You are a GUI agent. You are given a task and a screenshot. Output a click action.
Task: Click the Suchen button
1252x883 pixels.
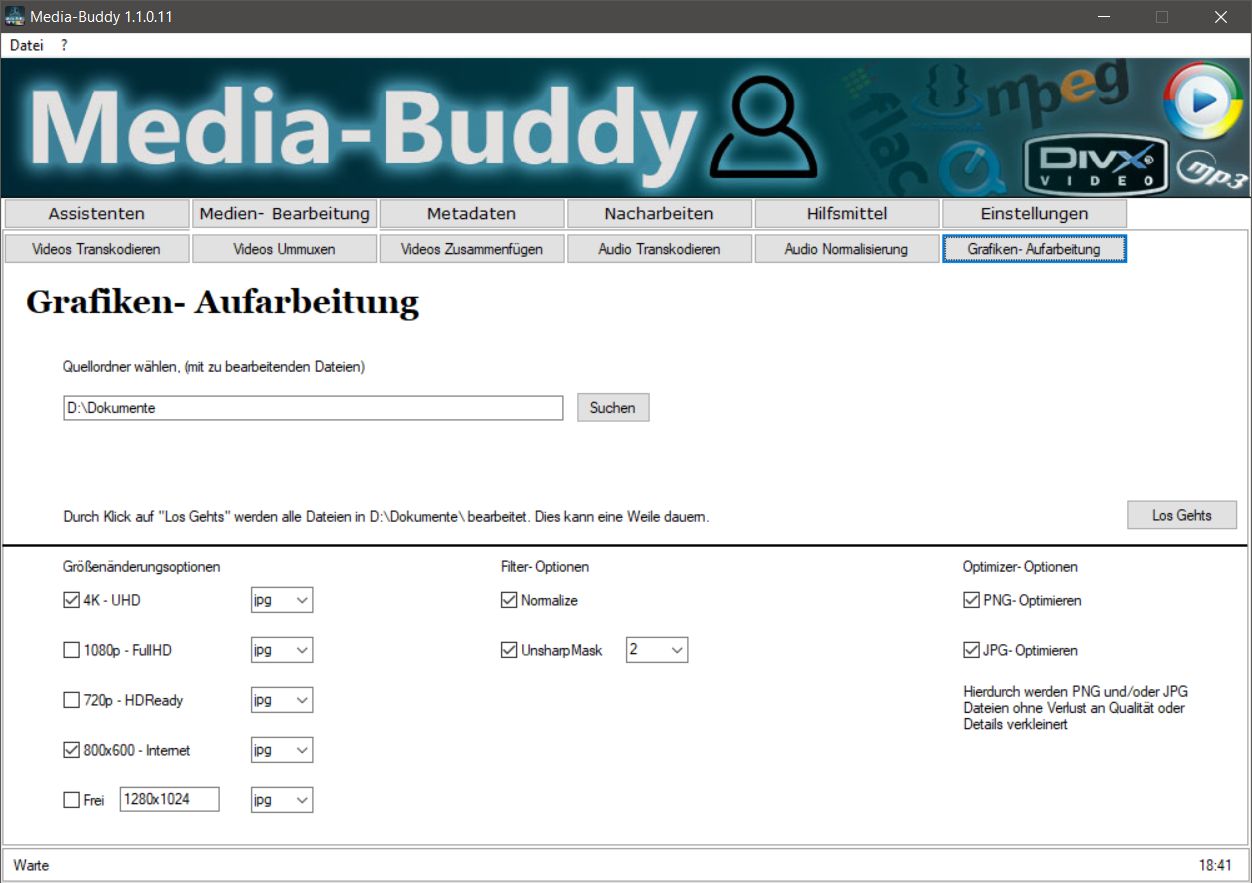point(613,408)
